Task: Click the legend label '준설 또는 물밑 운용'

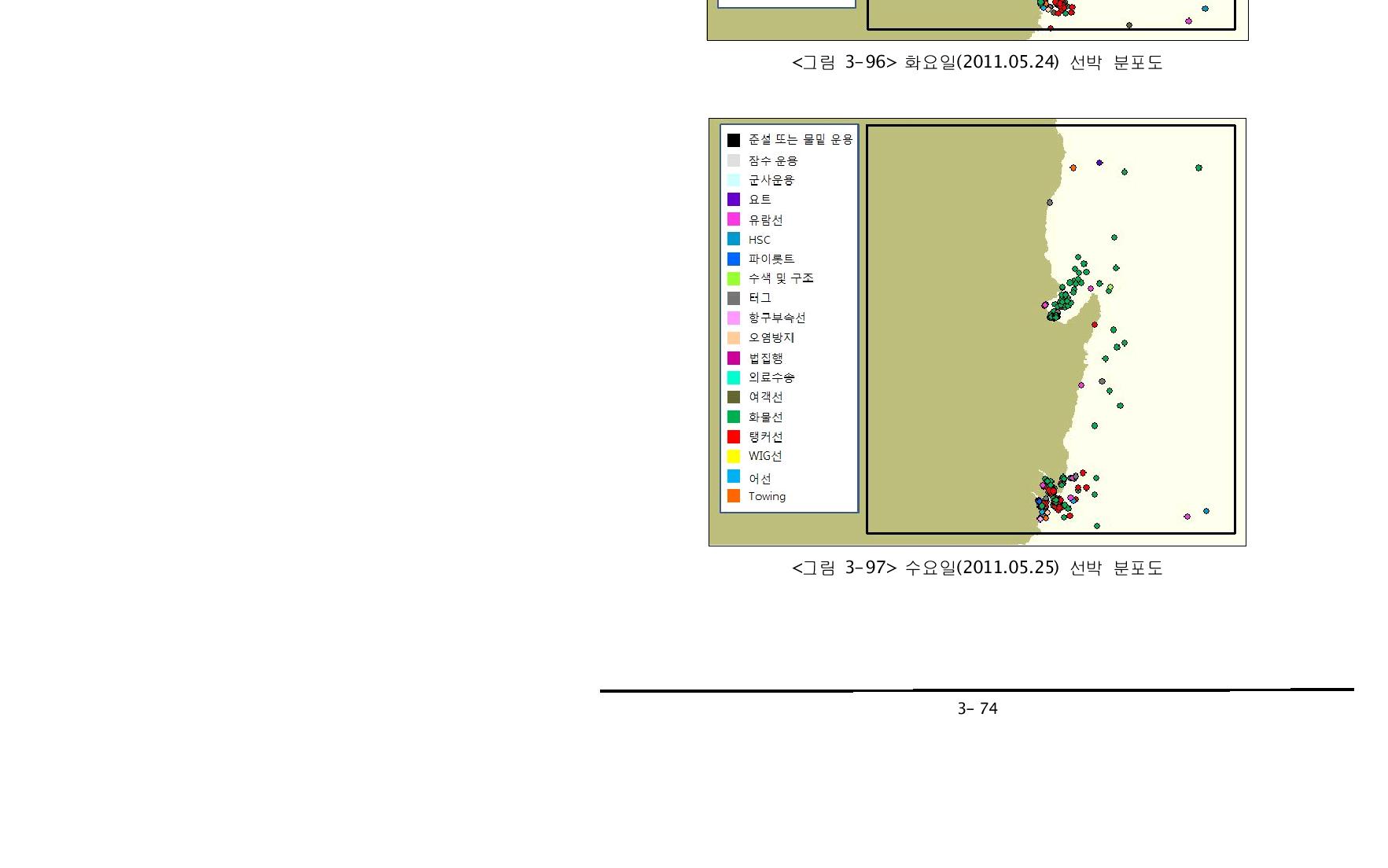Action: pos(801,139)
